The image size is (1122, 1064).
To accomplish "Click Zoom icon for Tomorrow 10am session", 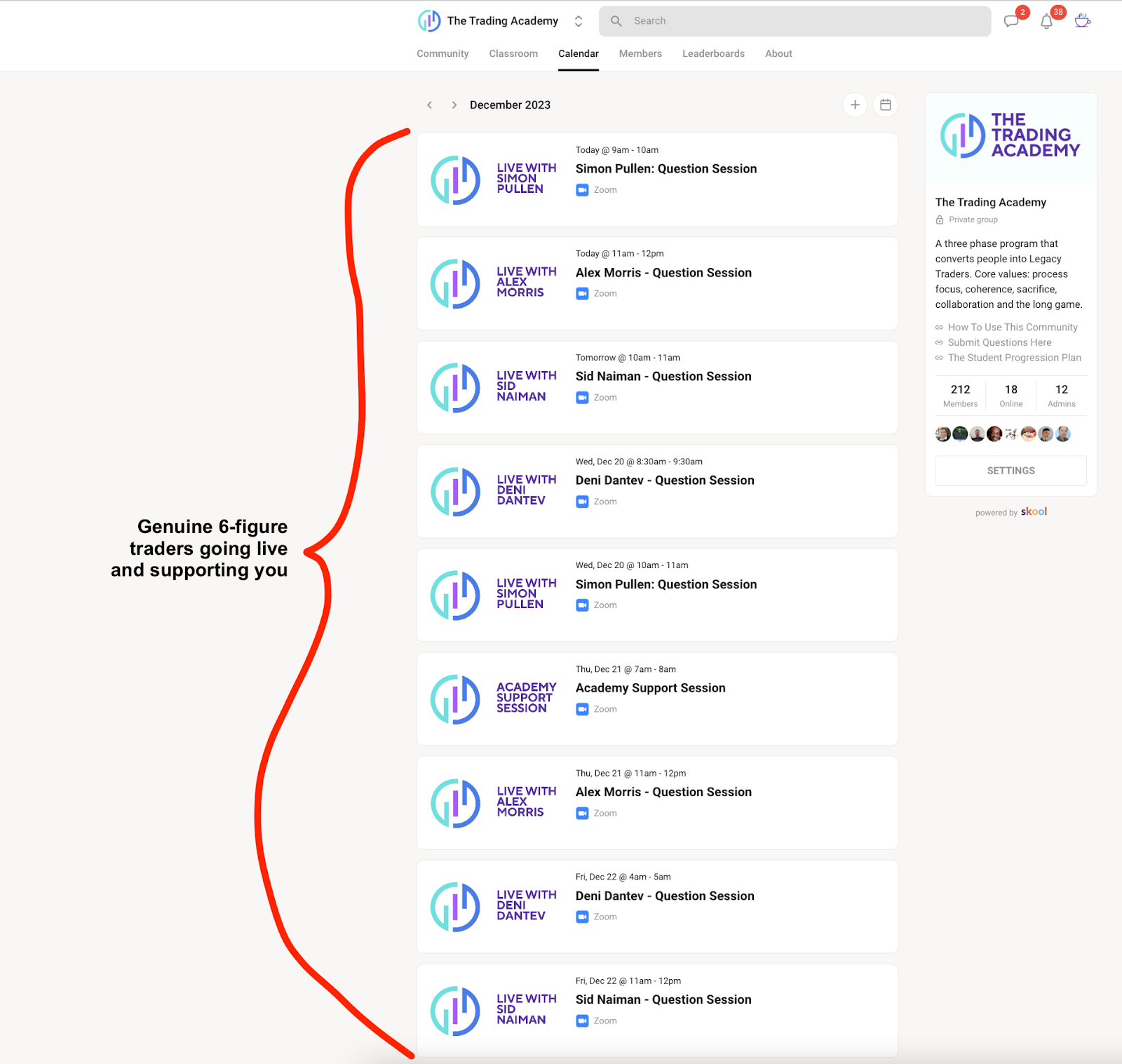I will point(582,398).
